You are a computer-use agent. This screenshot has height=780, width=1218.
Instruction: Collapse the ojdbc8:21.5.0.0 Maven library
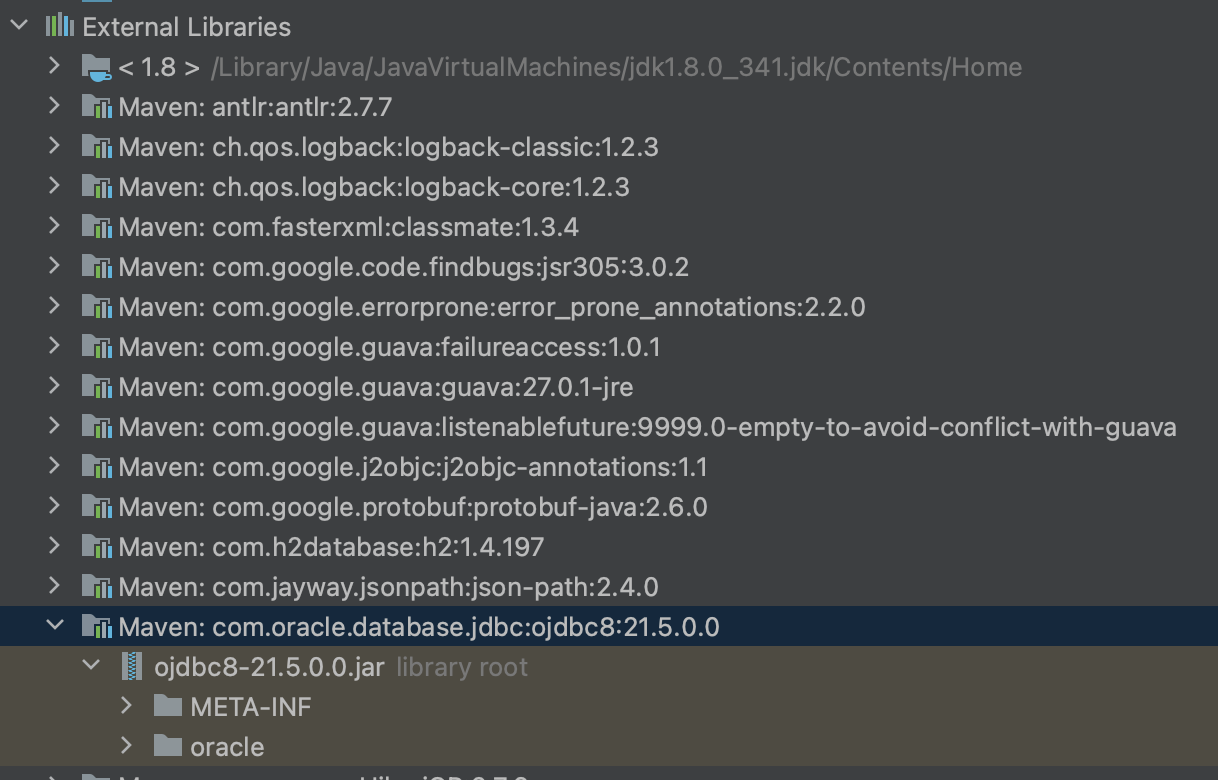tap(55, 626)
